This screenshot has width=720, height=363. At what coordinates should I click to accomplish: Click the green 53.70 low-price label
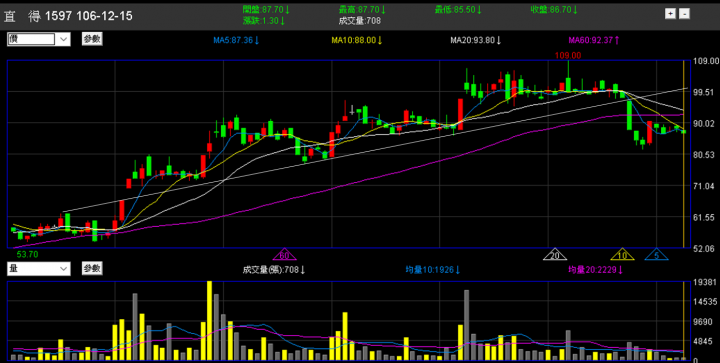[x=27, y=254]
